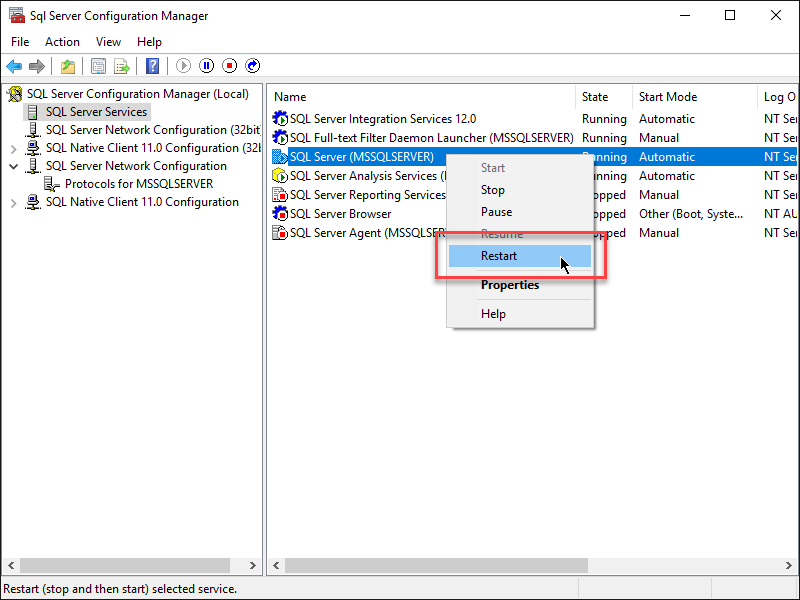Click the Network Configuration (32bit) tree icon
The image size is (800, 600).
click(x=33, y=130)
